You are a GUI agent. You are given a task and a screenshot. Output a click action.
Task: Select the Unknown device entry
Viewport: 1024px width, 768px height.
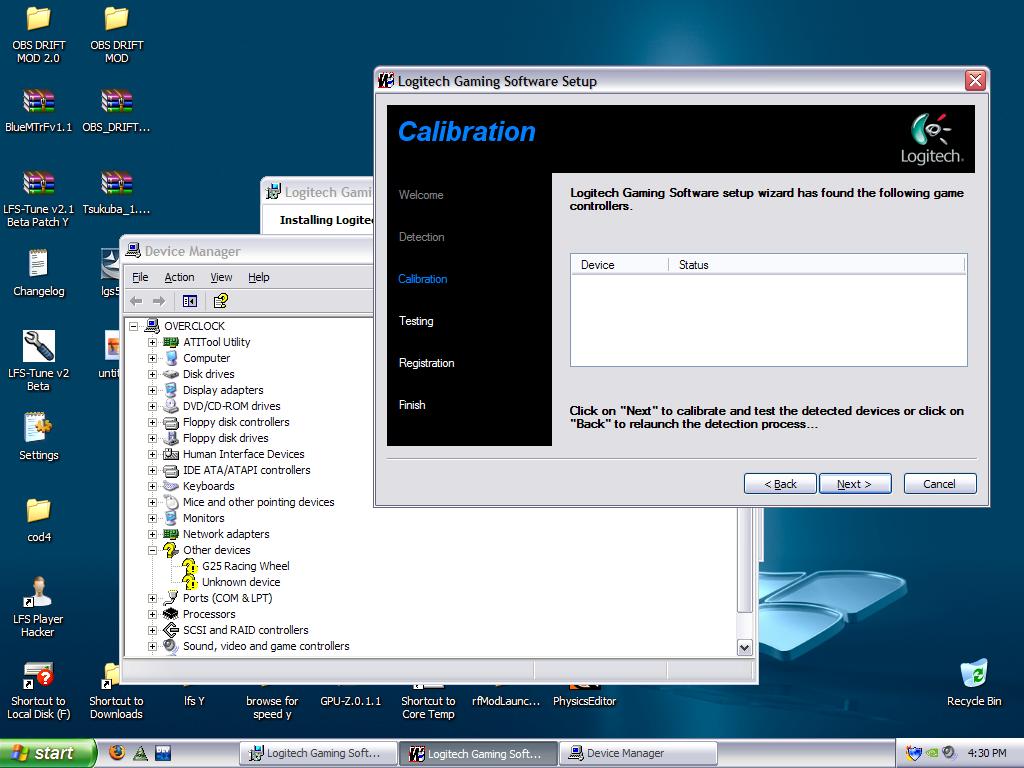[241, 582]
